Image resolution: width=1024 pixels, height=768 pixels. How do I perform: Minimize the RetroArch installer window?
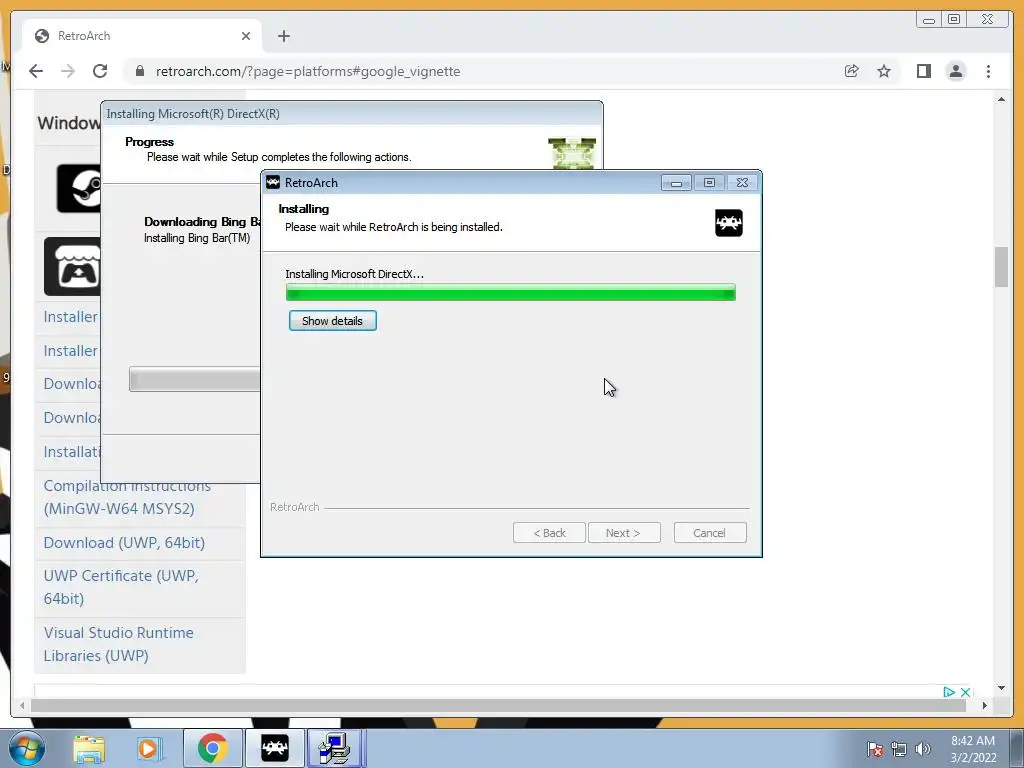[676, 183]
